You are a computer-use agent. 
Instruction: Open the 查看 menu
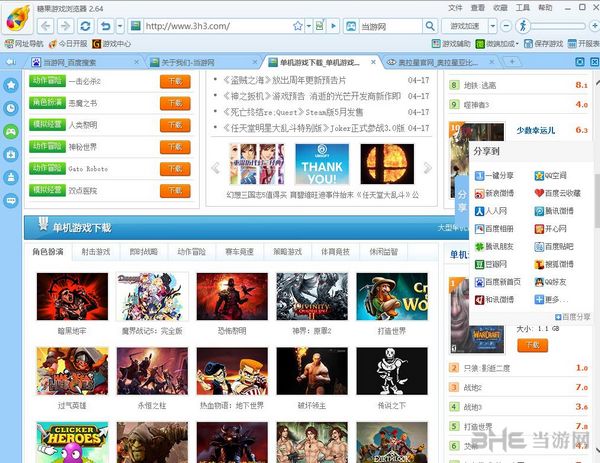478,8
